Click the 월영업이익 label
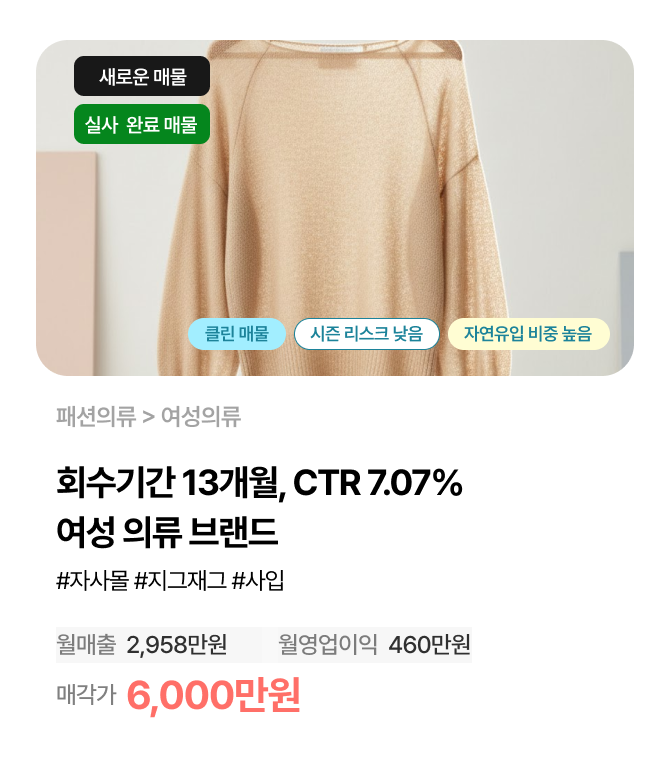The image size is (672, 774). point(327,644)
